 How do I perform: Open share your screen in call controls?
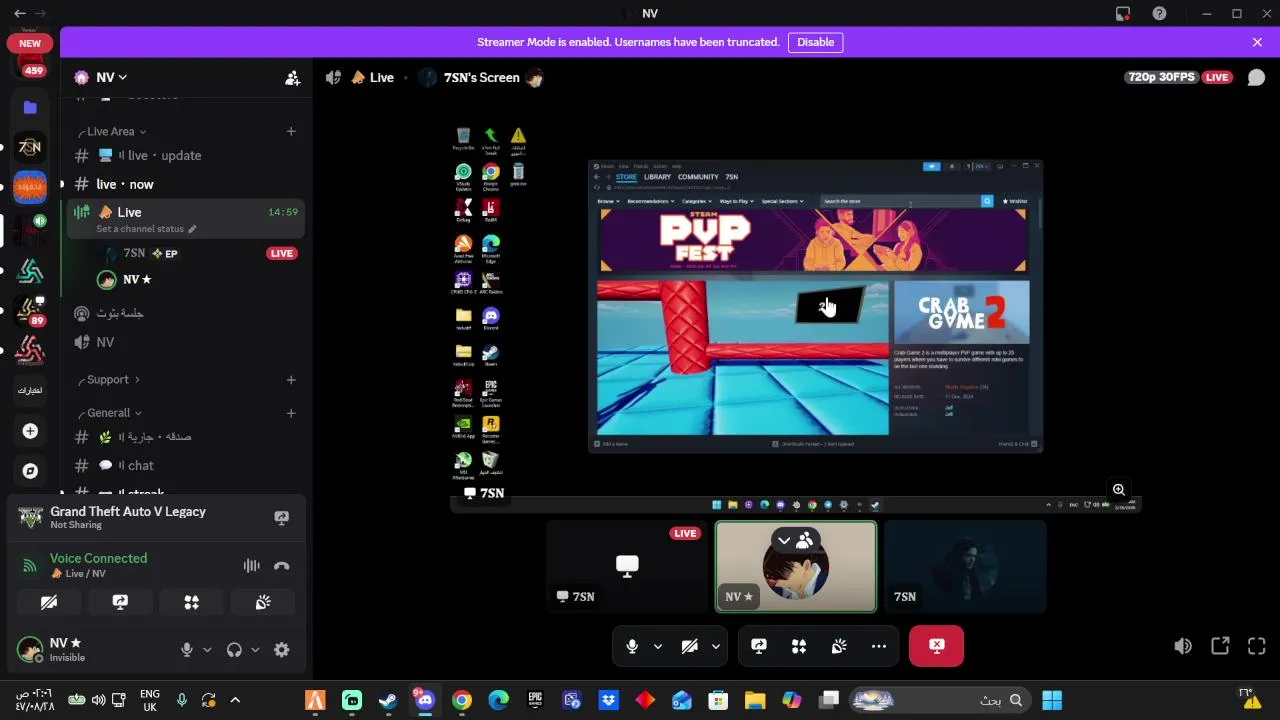point(759,646)
